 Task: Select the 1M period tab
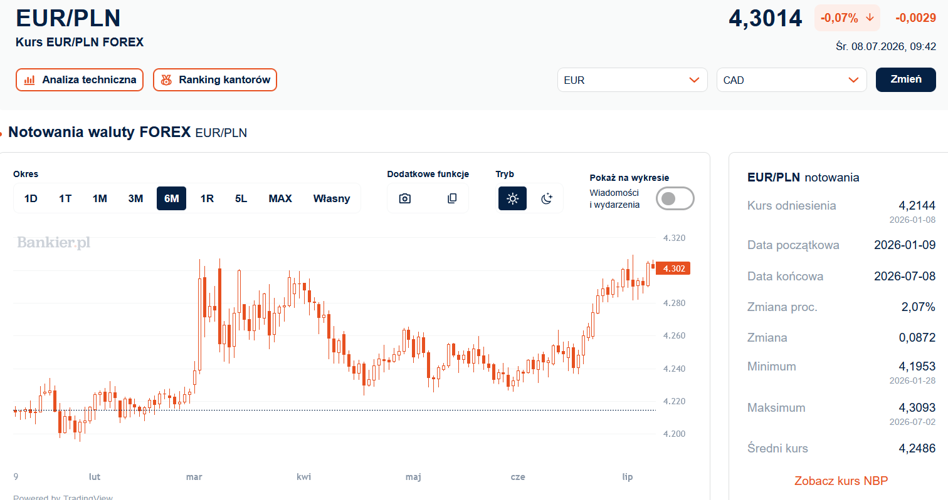coord(100,198)
